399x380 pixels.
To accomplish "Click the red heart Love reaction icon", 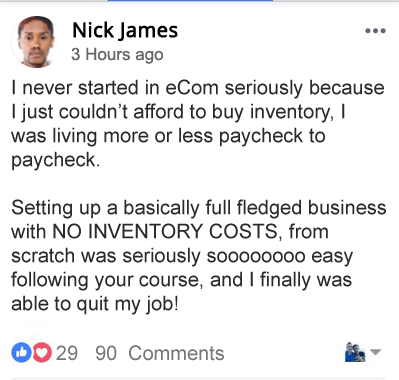I will (42, 353).
